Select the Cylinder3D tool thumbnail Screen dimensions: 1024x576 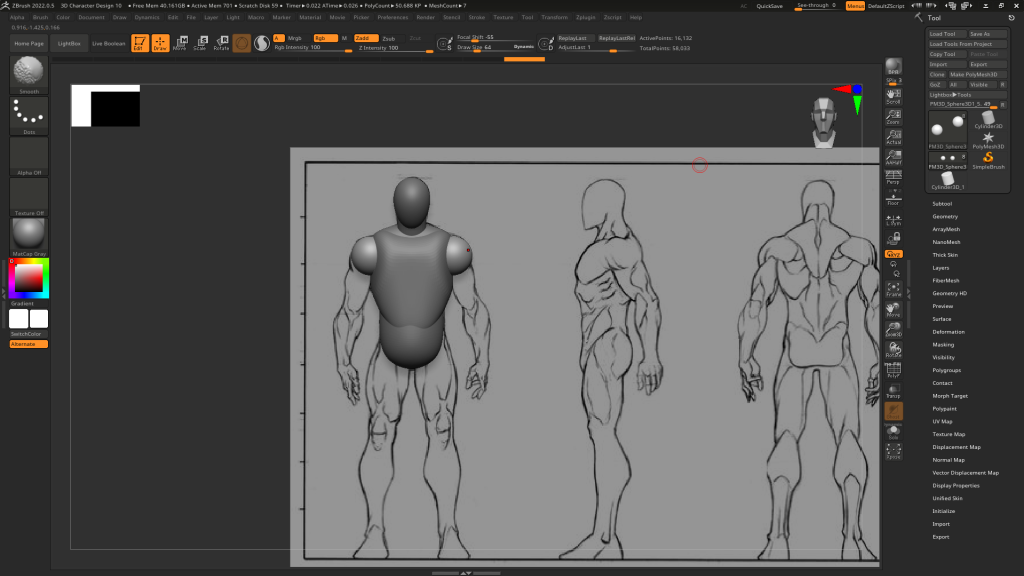pos(987,119)
